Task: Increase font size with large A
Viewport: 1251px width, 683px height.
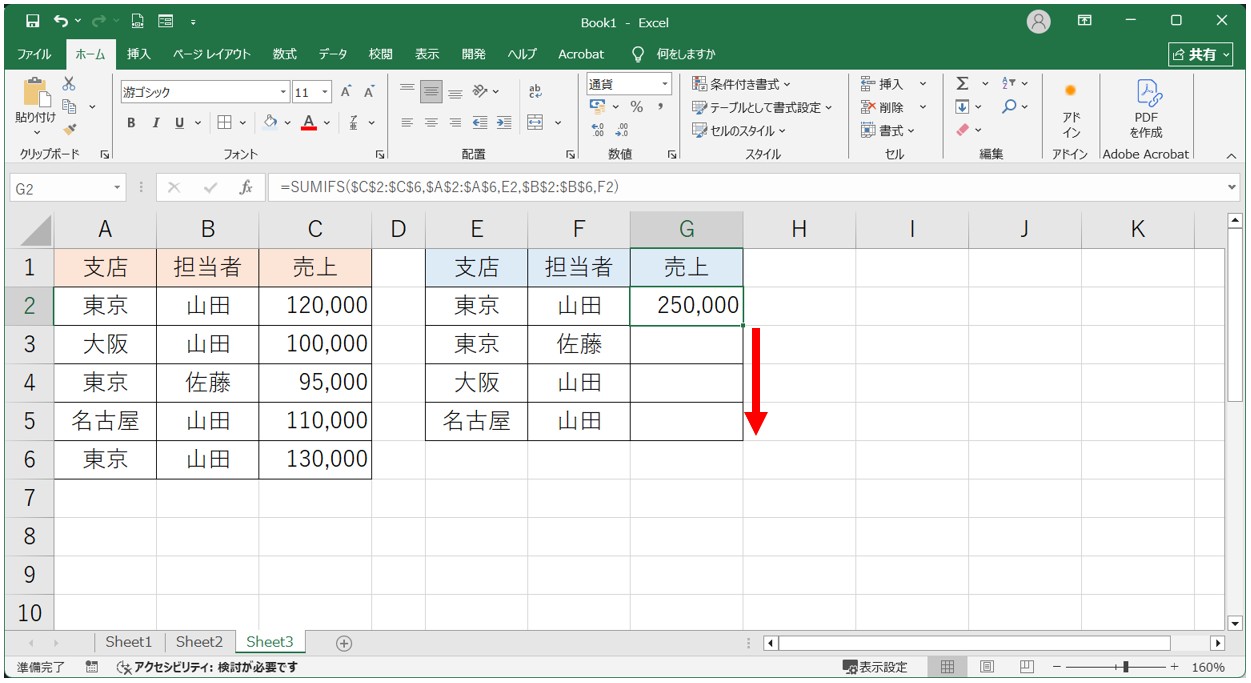Action: pyautogui.click(x=346, y=92)
